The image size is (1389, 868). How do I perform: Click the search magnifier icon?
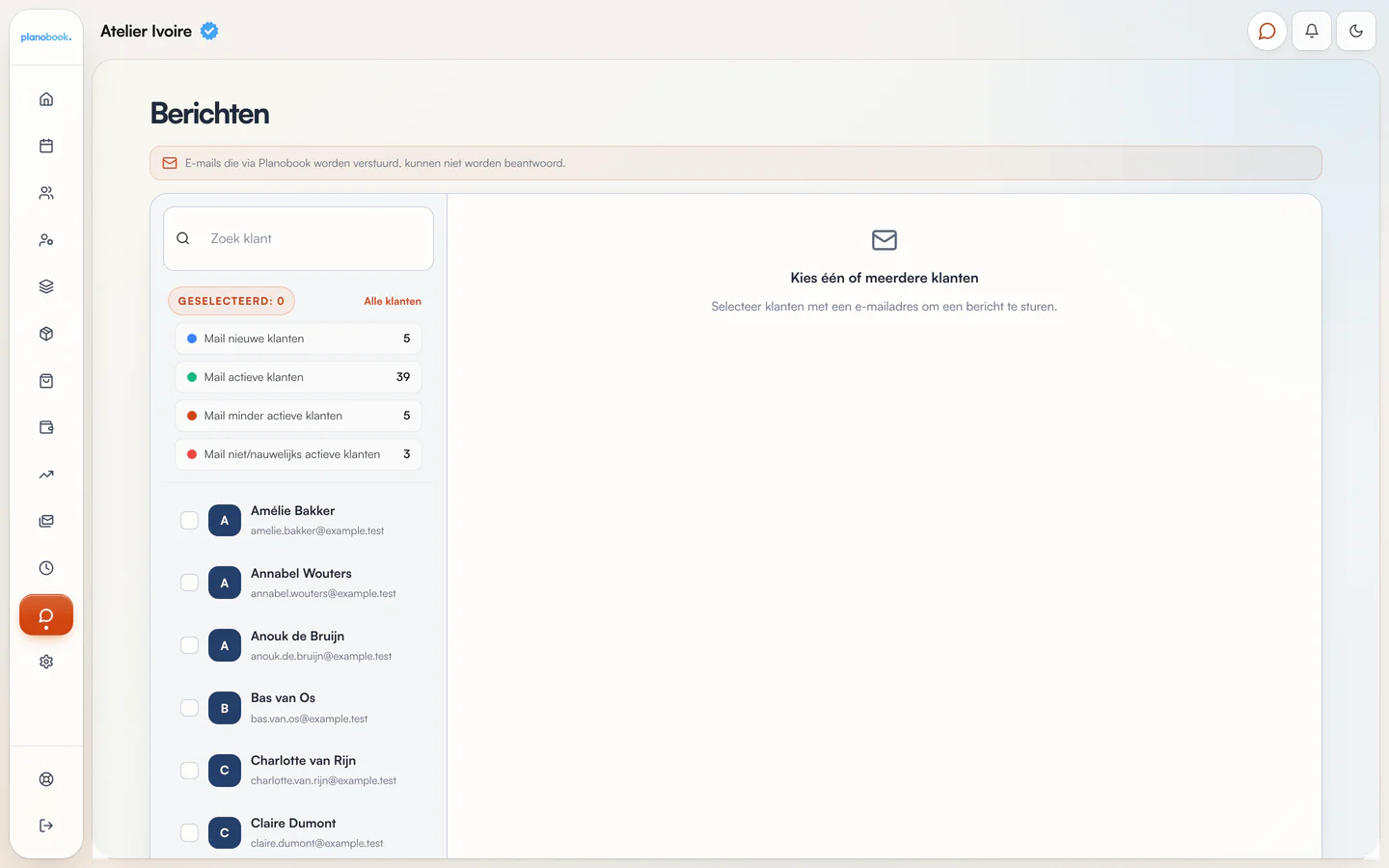point(183,238)
